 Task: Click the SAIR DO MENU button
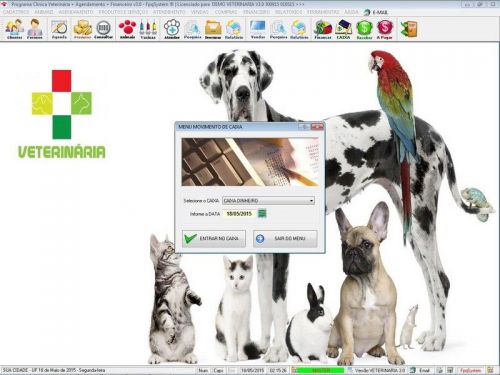[285, 239]
